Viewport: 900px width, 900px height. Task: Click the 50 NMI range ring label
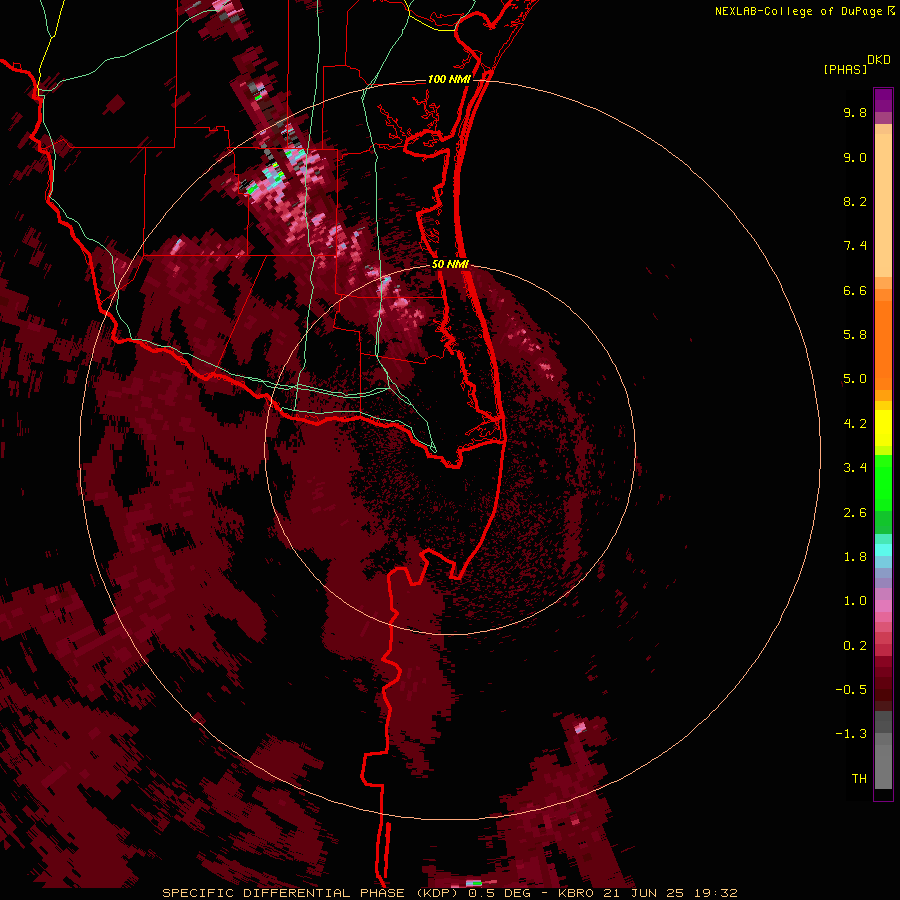click(x=450, y=264)
